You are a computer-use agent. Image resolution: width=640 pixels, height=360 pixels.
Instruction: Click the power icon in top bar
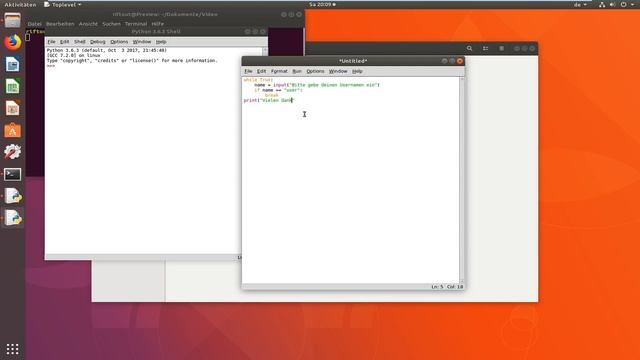pyautogui.click(x=623, y=4)
